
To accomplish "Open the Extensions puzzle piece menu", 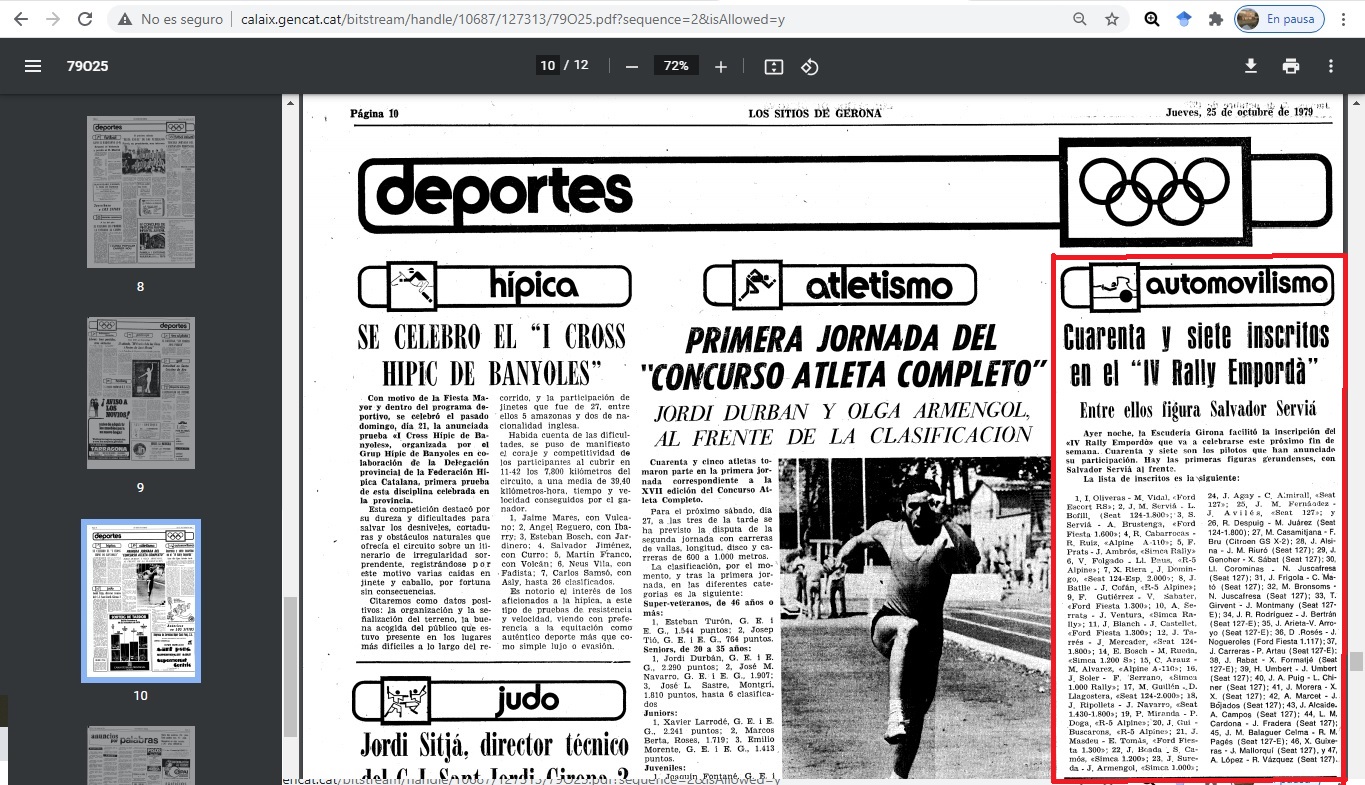I will 1216,19.
